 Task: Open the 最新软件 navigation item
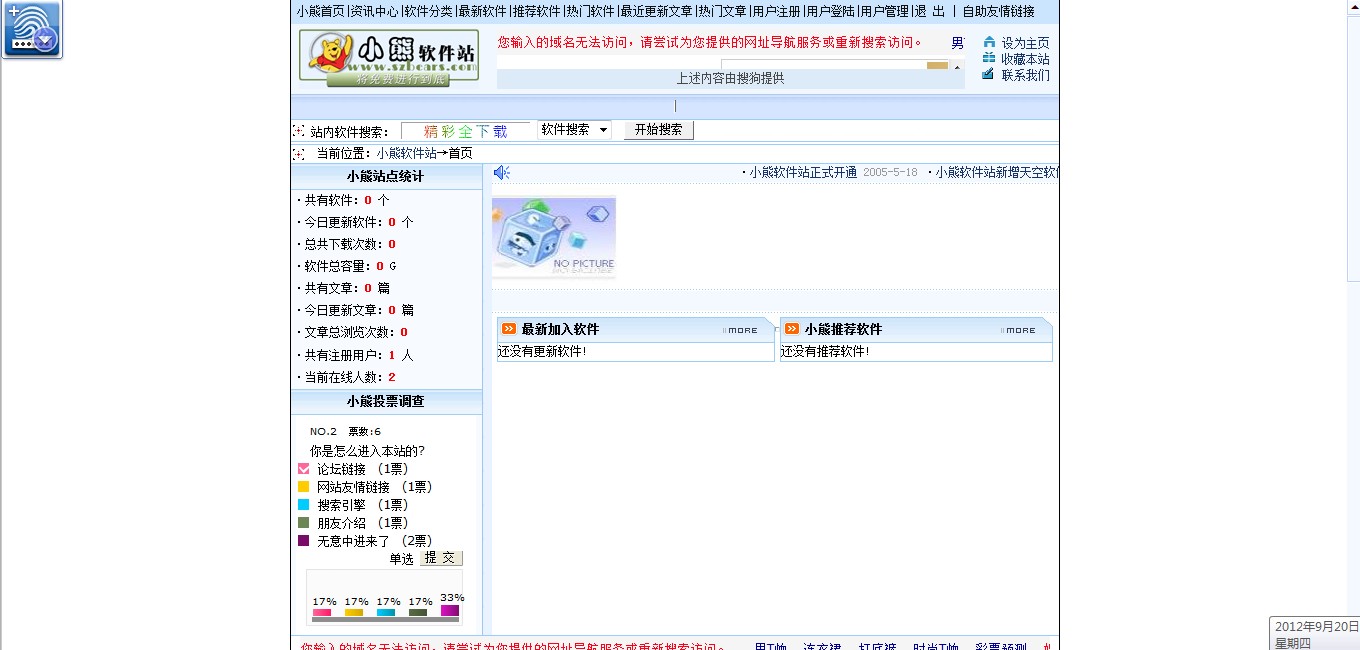tap(482, 11)
